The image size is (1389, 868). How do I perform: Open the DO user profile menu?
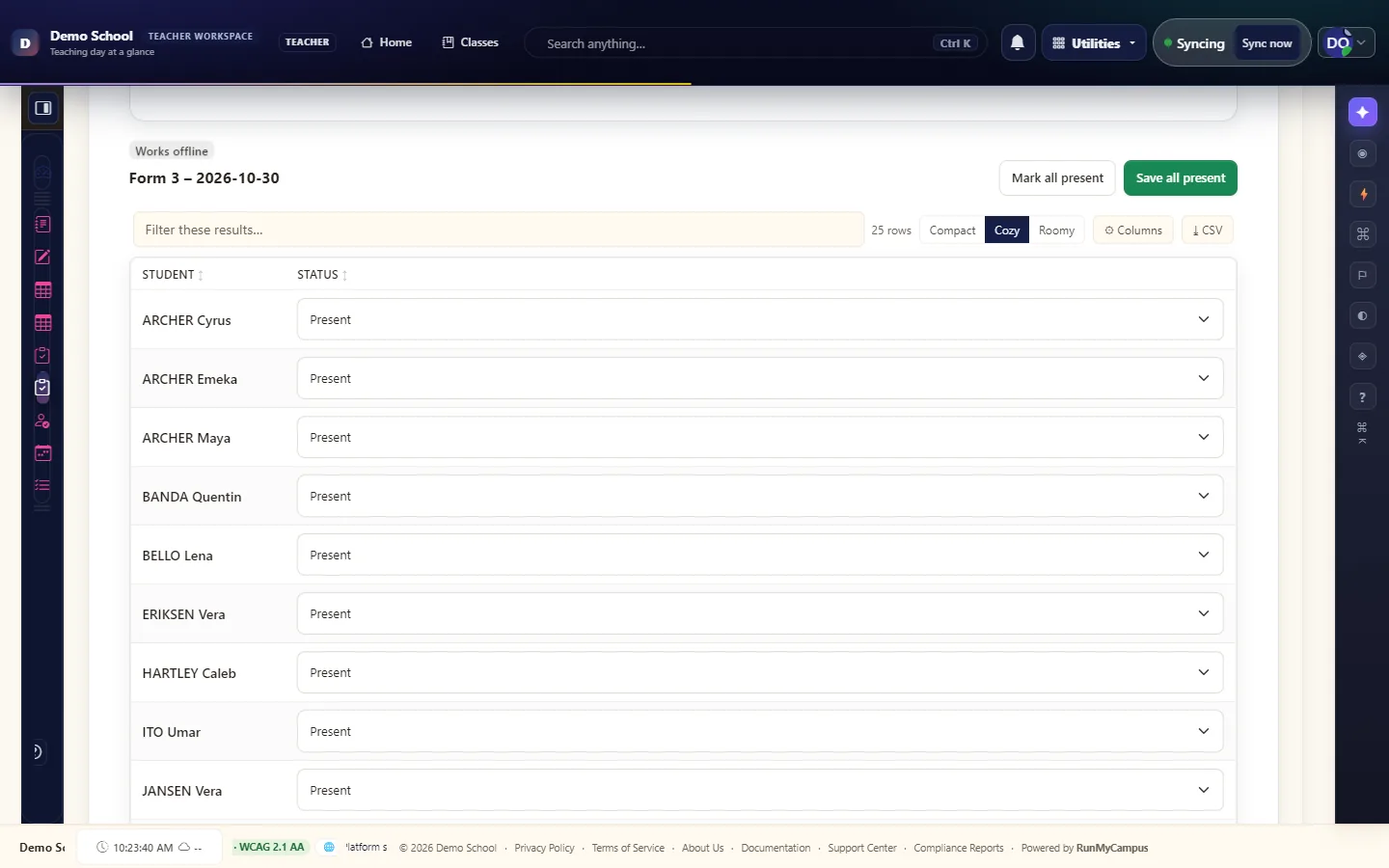[1347, 42]
